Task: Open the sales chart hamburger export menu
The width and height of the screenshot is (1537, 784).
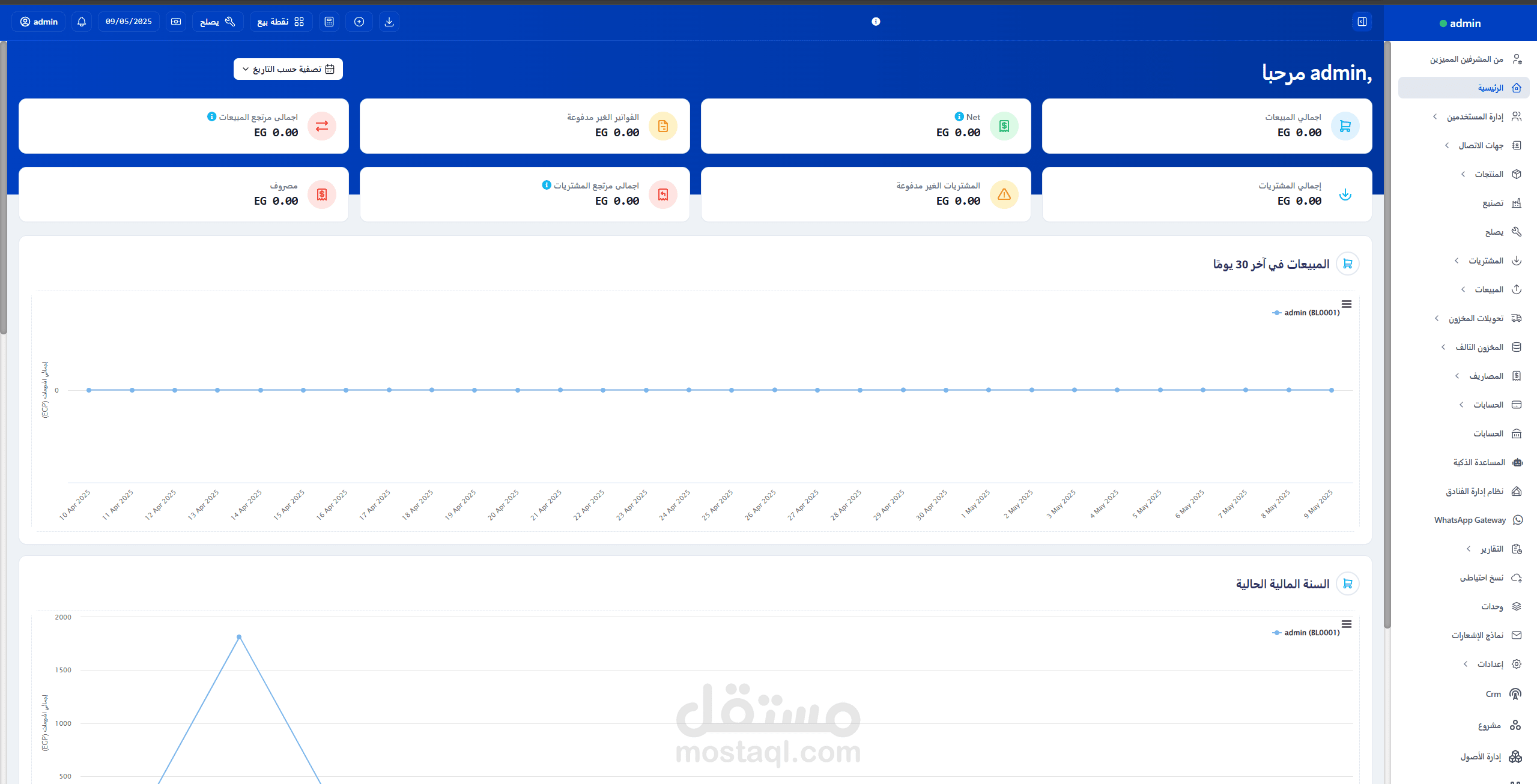Action: point(1347,304)
